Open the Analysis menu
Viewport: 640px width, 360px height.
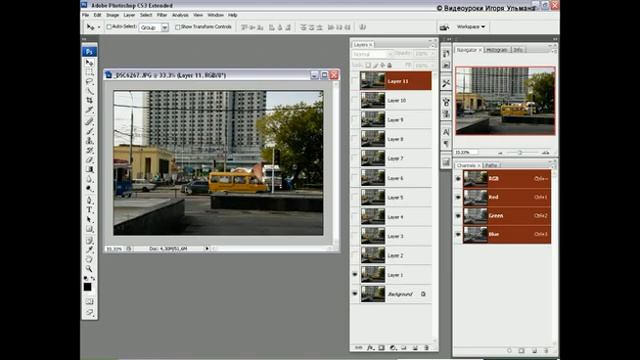click(180, 15)
